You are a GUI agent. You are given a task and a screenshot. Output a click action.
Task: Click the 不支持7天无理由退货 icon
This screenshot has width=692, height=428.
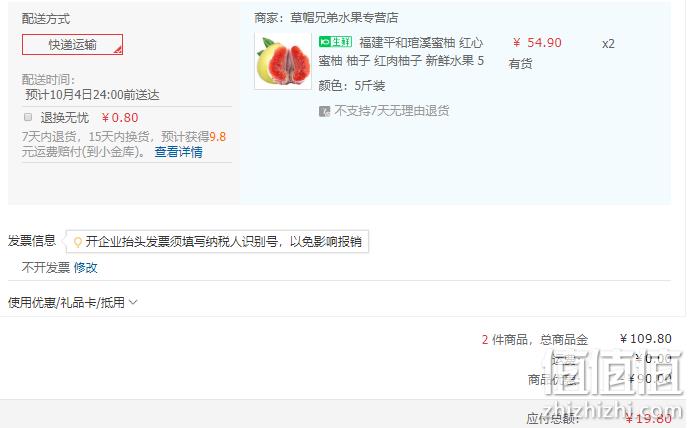pos(324,111)
